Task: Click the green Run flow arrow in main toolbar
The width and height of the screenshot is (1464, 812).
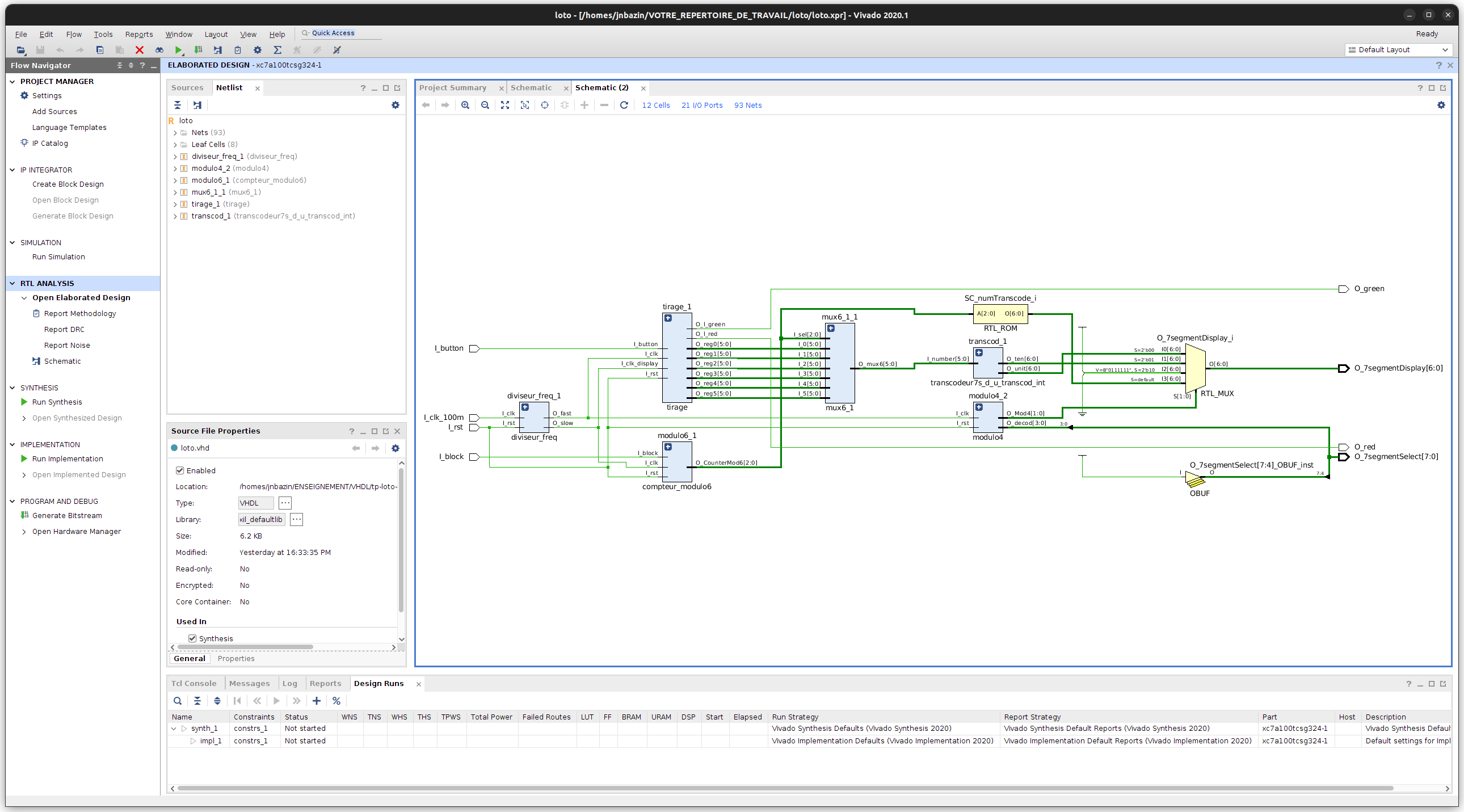Action: point(178,50)
